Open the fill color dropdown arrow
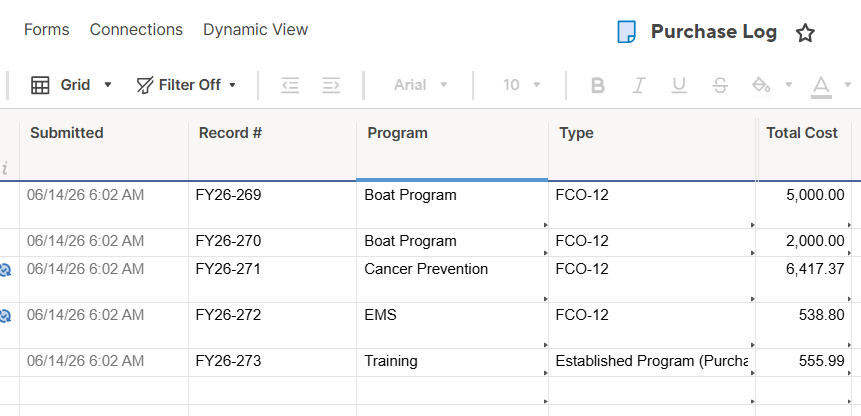The height and width of the screenshot is (416, 861). coord(789,85)
